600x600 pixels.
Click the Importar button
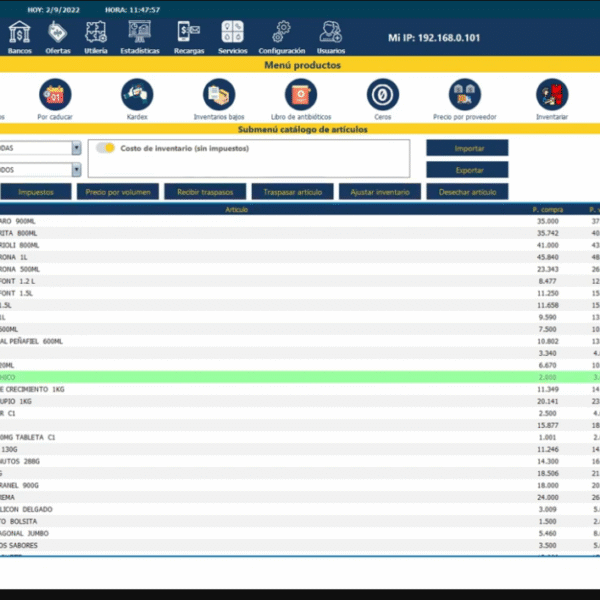(x=467, y=148)
